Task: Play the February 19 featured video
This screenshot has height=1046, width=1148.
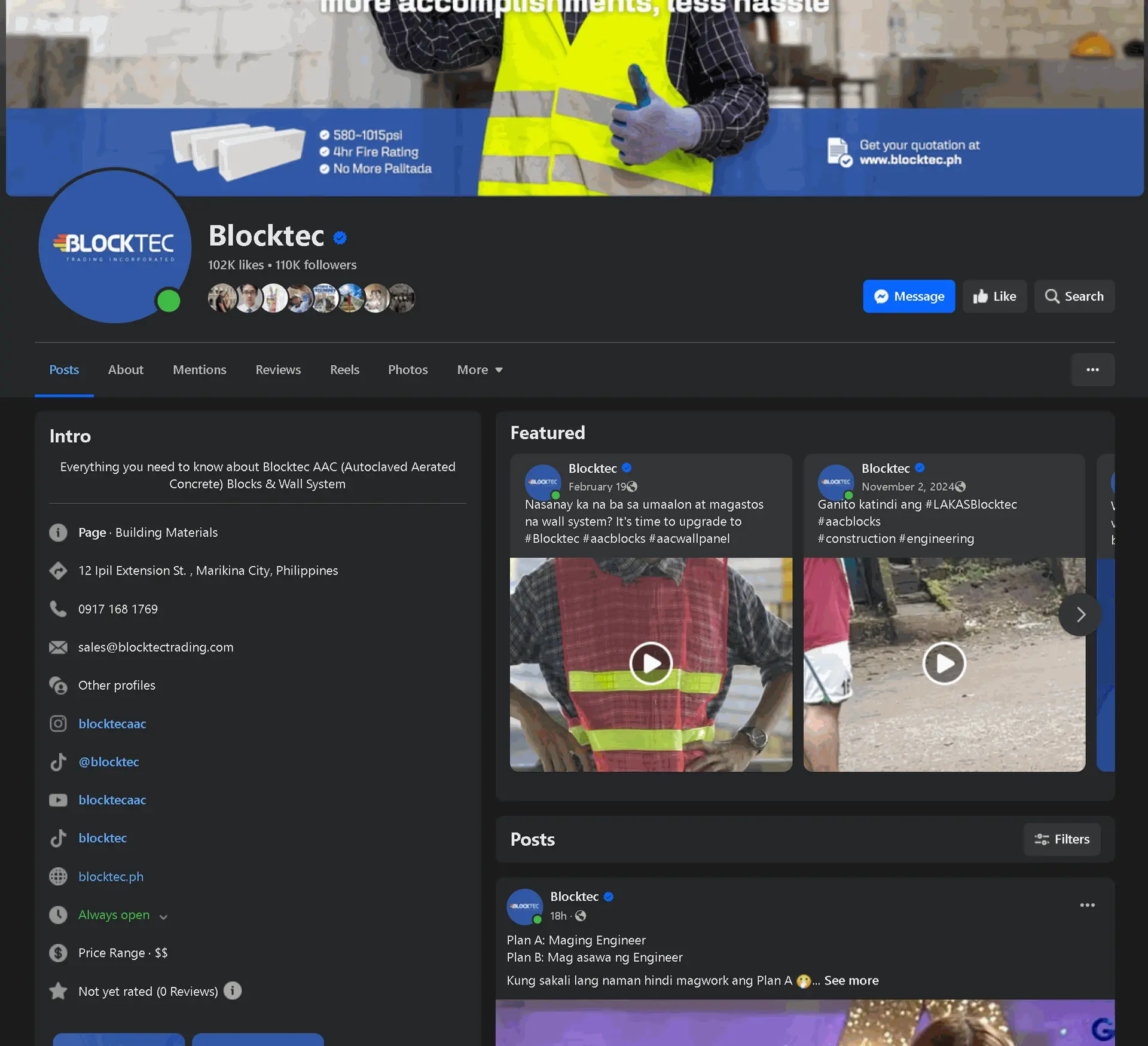Action: (x=651, y=663)
